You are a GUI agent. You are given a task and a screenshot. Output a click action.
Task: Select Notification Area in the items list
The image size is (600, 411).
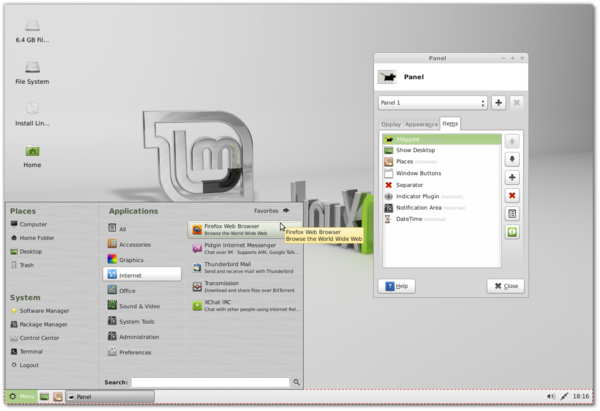(442, 208)
